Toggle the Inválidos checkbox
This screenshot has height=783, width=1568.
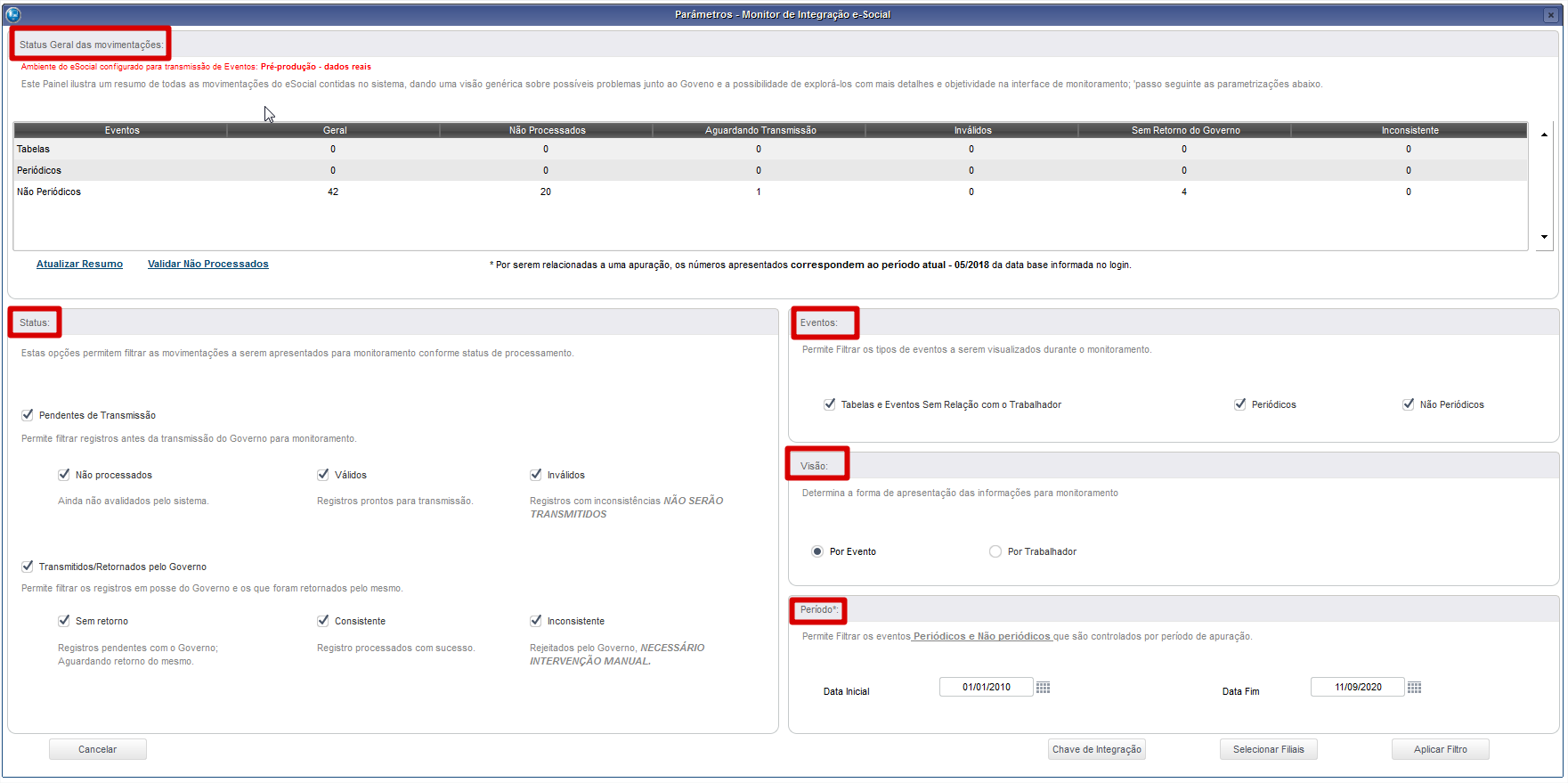coord(536,475)
